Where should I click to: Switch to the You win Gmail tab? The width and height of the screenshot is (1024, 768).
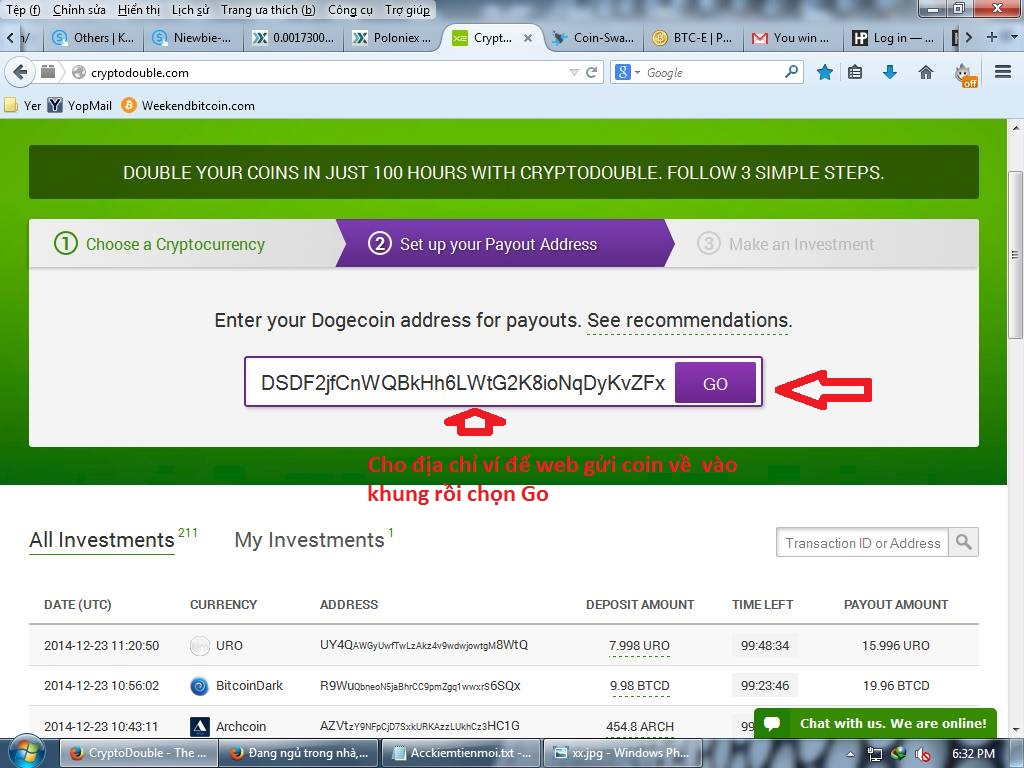click(792, 38)
